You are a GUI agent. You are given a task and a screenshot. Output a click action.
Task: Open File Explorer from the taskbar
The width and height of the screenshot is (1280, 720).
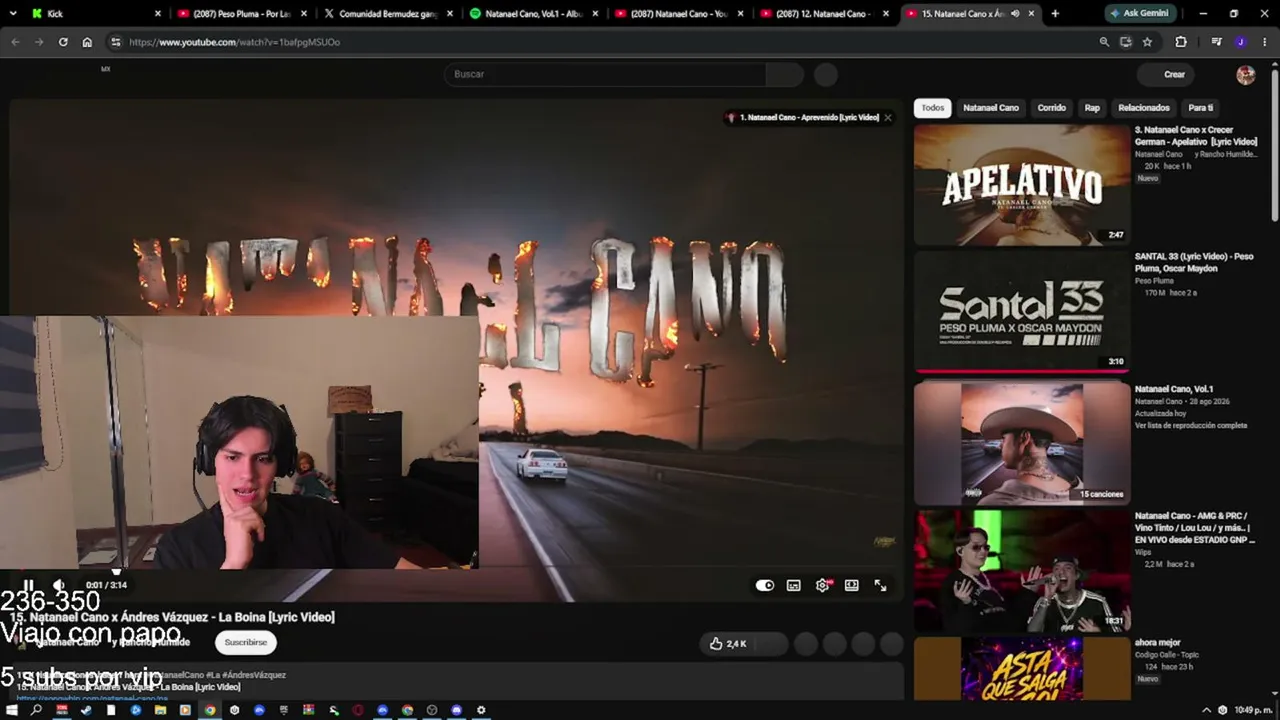pyautogui.click(x=160, y=710)
